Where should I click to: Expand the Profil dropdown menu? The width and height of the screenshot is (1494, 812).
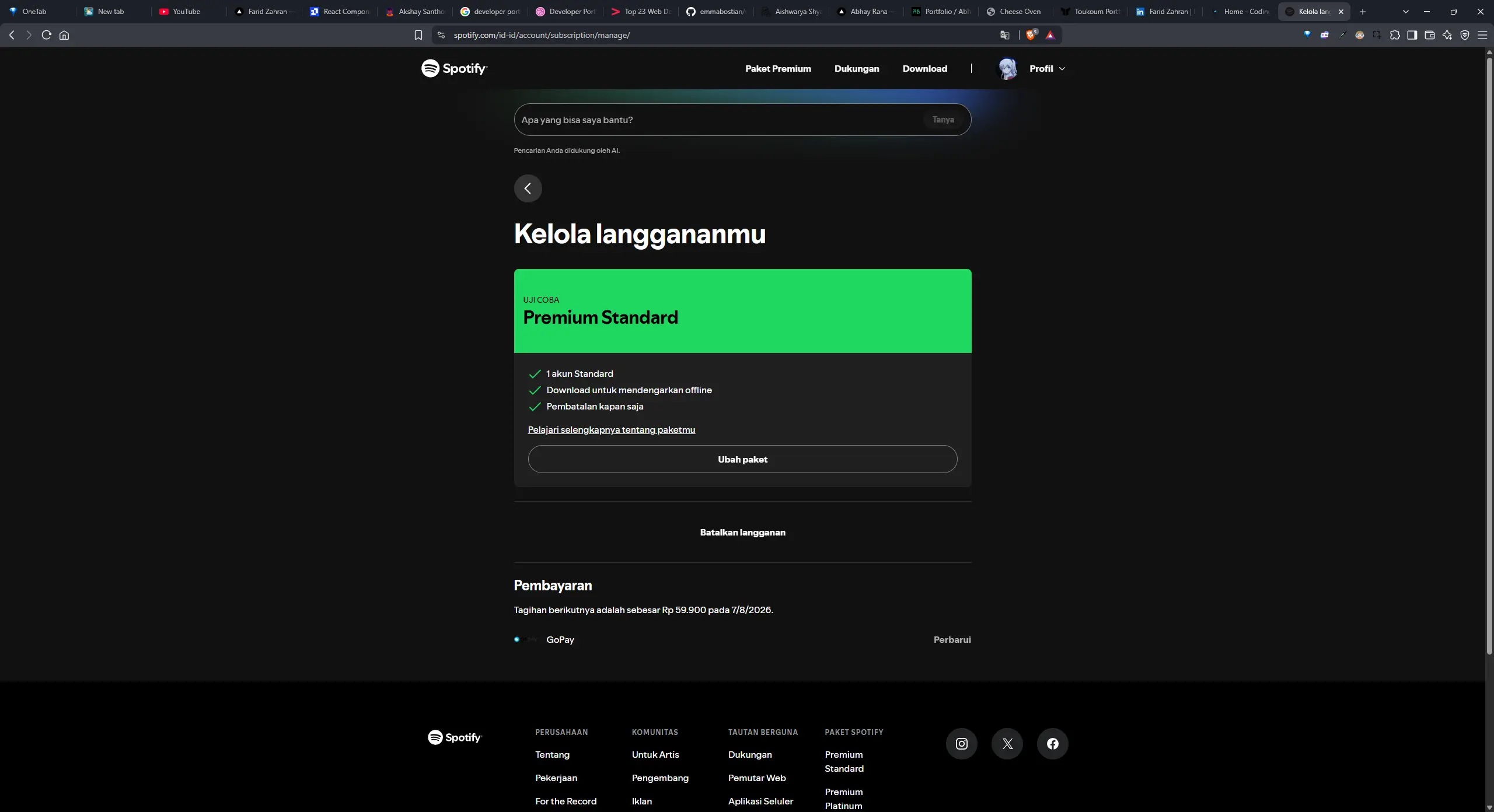tap(1048, 69)
